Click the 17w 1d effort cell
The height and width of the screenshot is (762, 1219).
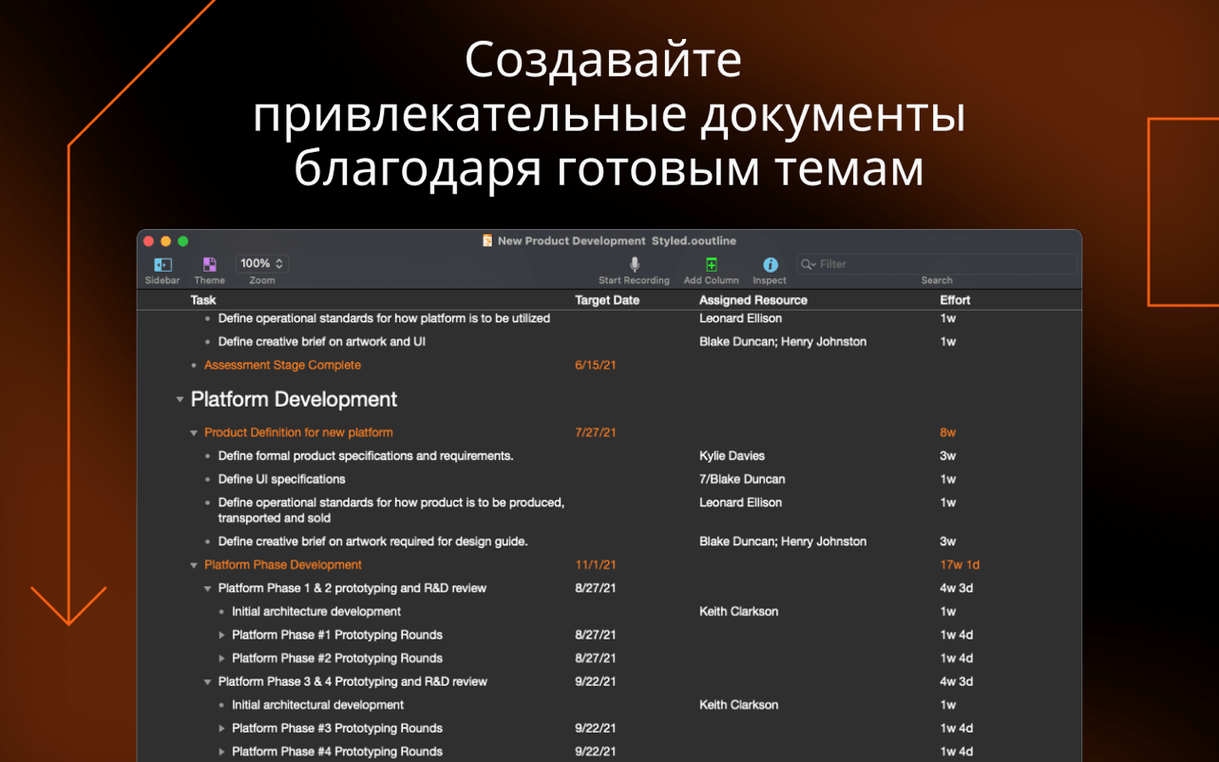(x=959, y=565)
